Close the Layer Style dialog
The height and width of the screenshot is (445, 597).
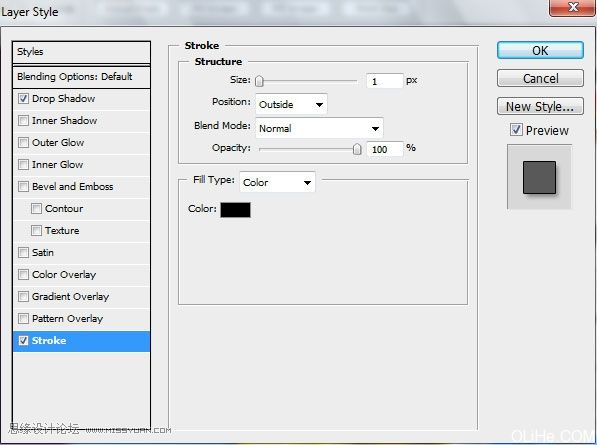pos(573,8)
